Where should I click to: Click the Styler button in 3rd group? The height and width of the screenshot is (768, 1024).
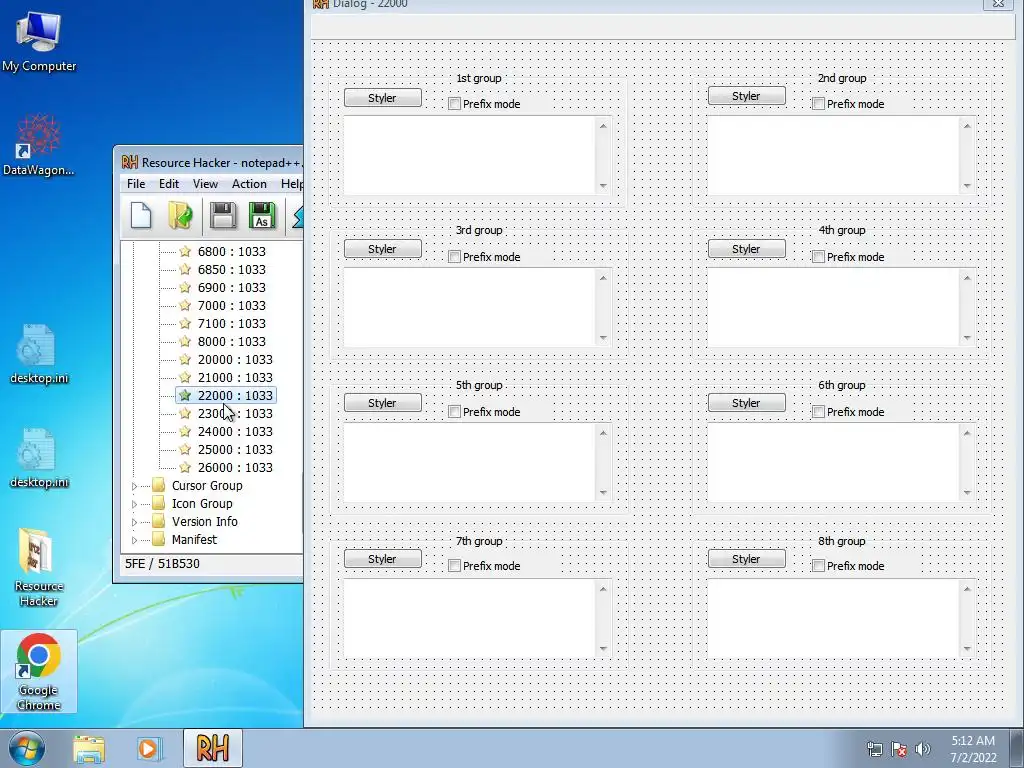(383, 249)
